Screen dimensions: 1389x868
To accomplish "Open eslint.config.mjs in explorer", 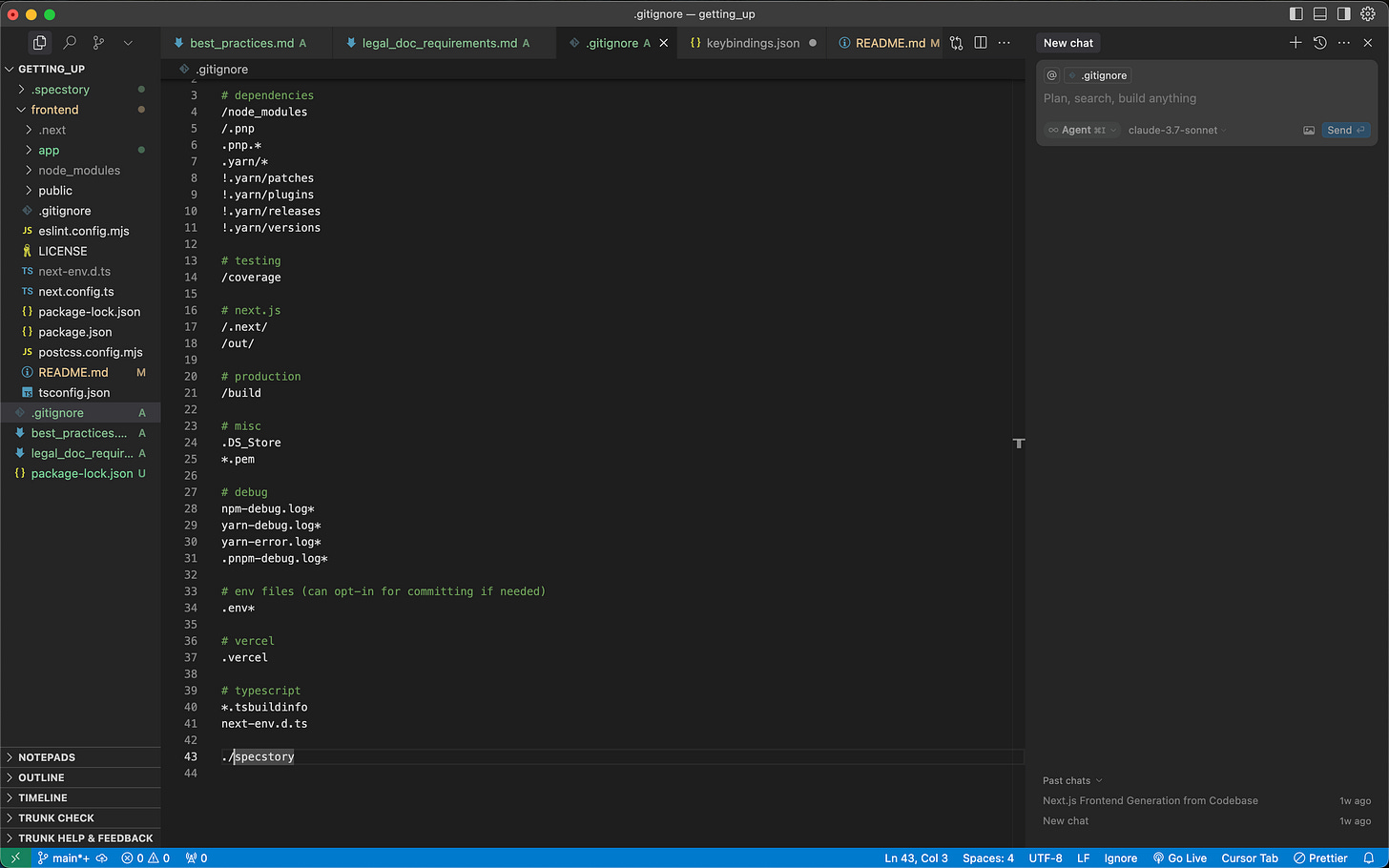I will pyautogui.click(x=80, y=231).
